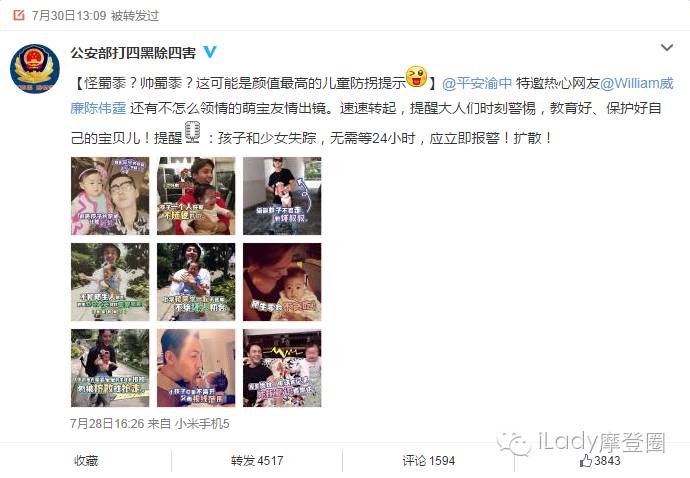Image resolution: width=690 pixels, height=478 pixels.
Task: Open the police badge profile avatar
Action: (x=35, y=69)
